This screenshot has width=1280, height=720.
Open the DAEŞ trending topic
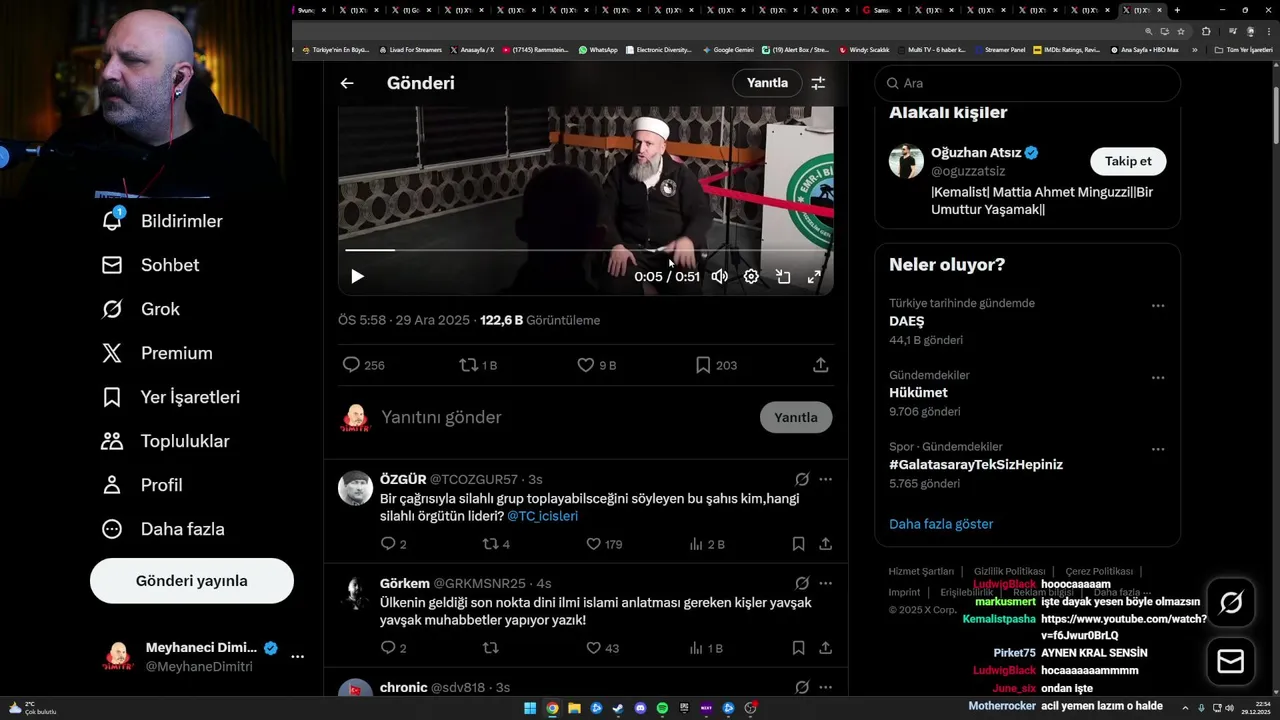point(906,321)
